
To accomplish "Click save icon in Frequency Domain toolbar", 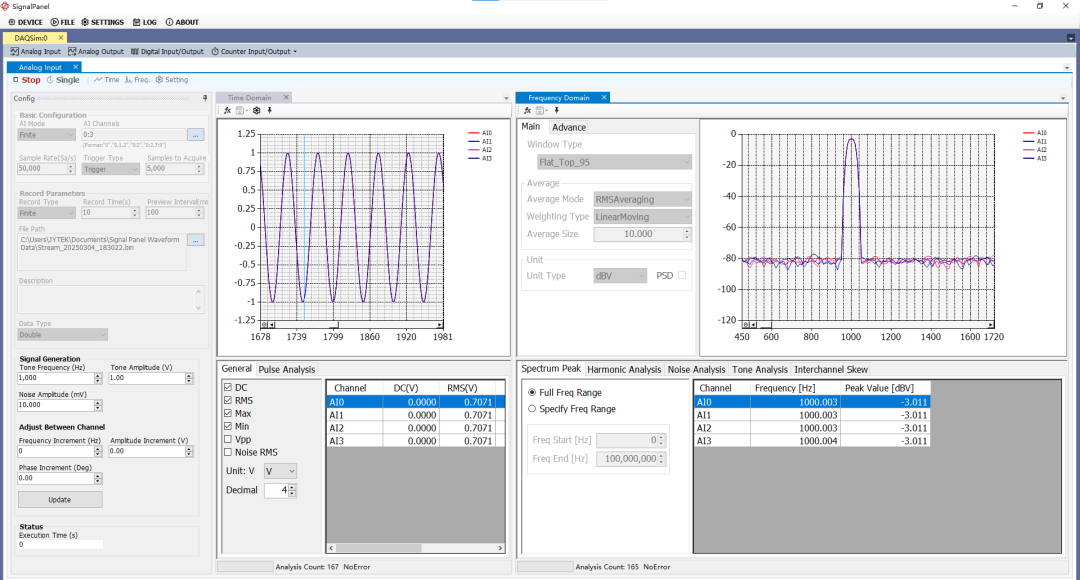I will 541,110.
